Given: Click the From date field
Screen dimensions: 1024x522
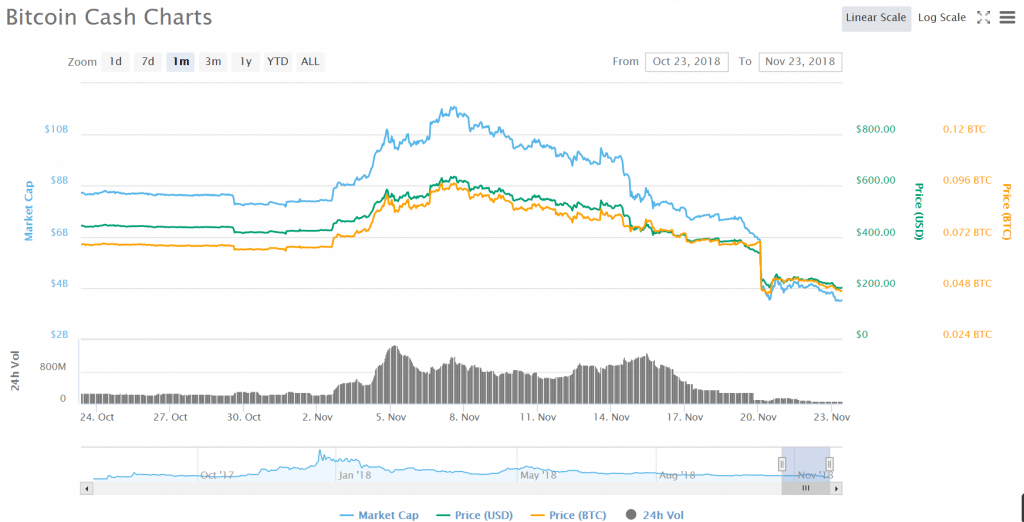Looking at the screenshot, I should click(689, 62).
